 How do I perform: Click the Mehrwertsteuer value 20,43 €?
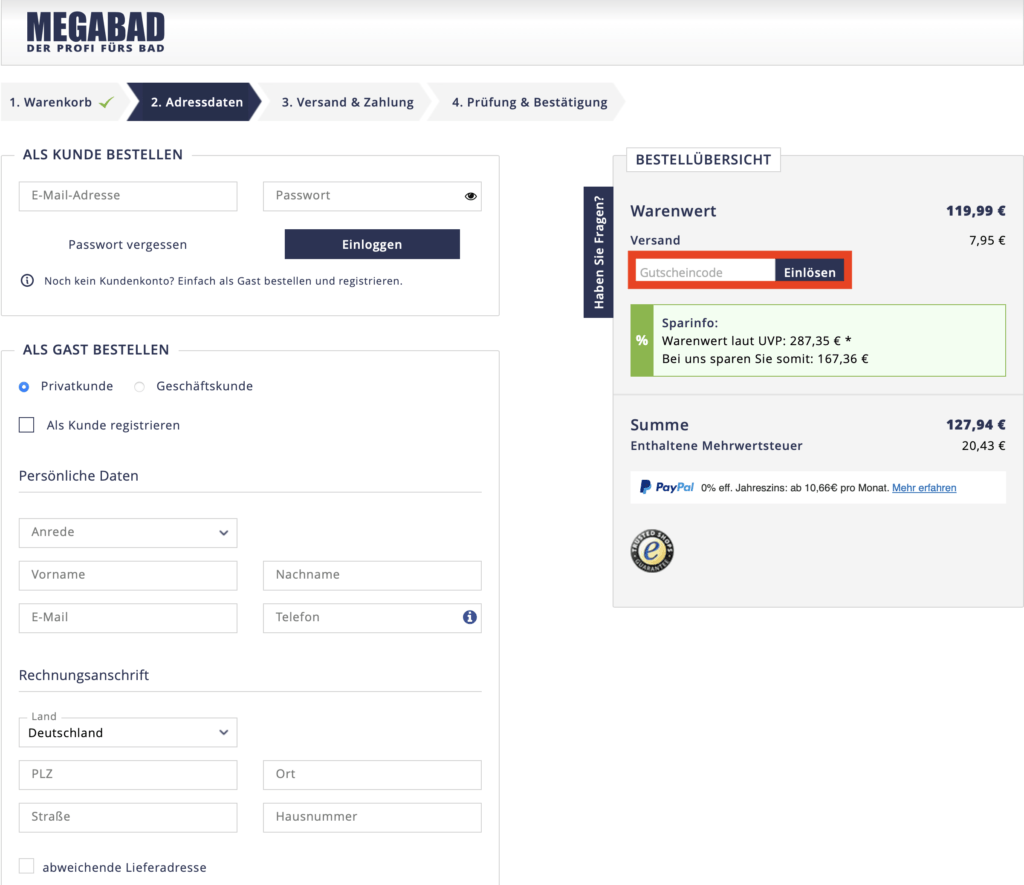(x=984, y=446)
